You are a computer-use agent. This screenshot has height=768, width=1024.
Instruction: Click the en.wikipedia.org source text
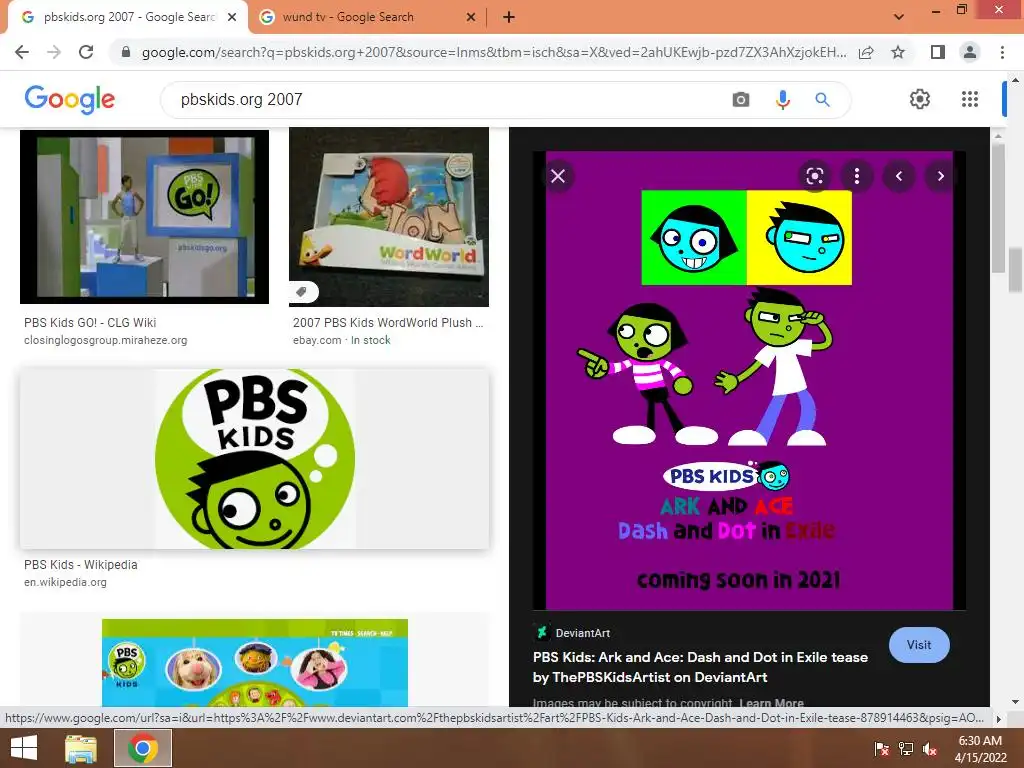tap(65, 582)
